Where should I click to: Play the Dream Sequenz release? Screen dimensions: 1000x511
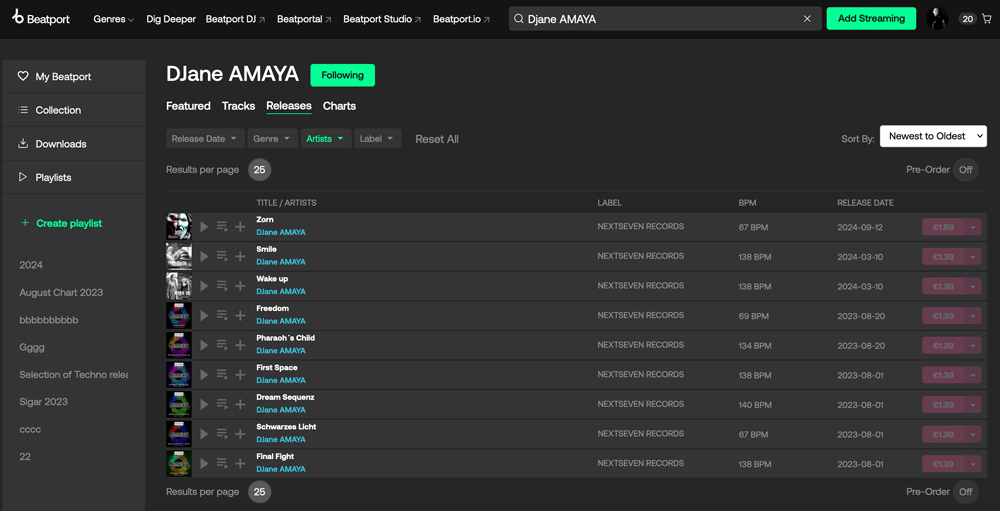tap(204, 404)
